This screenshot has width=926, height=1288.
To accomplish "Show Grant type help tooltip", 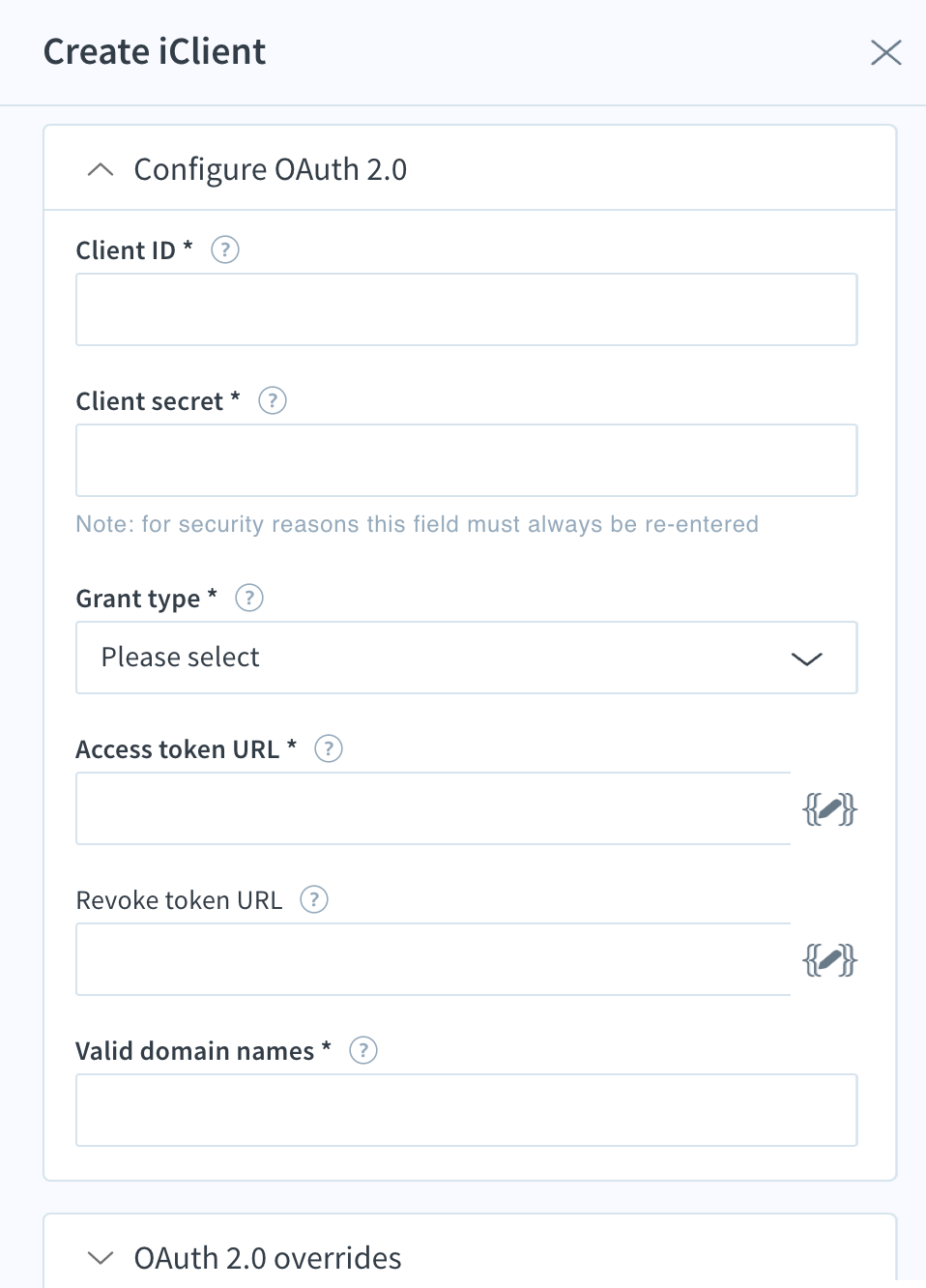I will point(249,599).
